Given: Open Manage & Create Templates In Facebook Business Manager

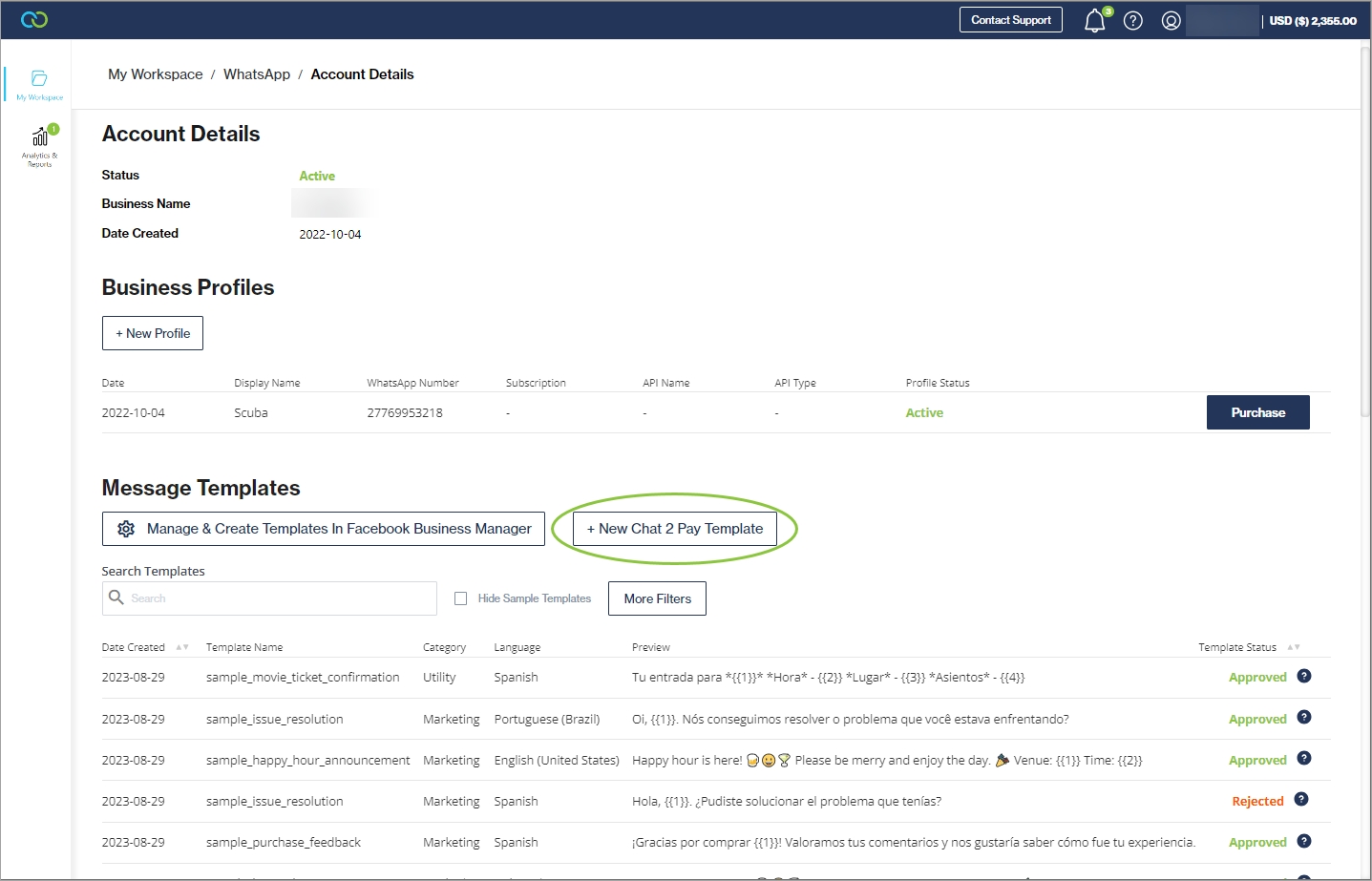Looking at the screenshot, I should pyautogui.click(x=324, y=529).
